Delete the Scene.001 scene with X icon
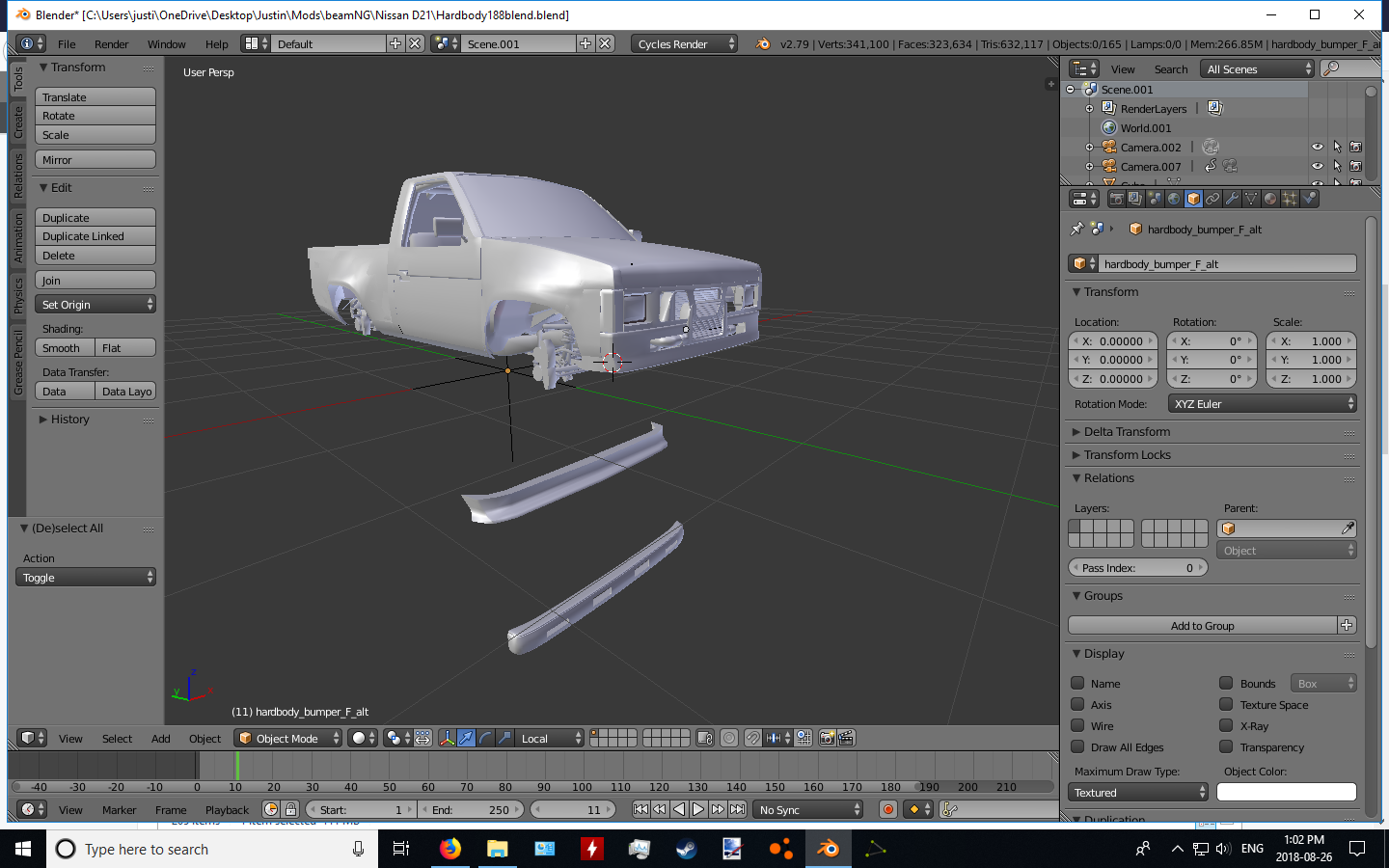 click(x=605, y=43)
